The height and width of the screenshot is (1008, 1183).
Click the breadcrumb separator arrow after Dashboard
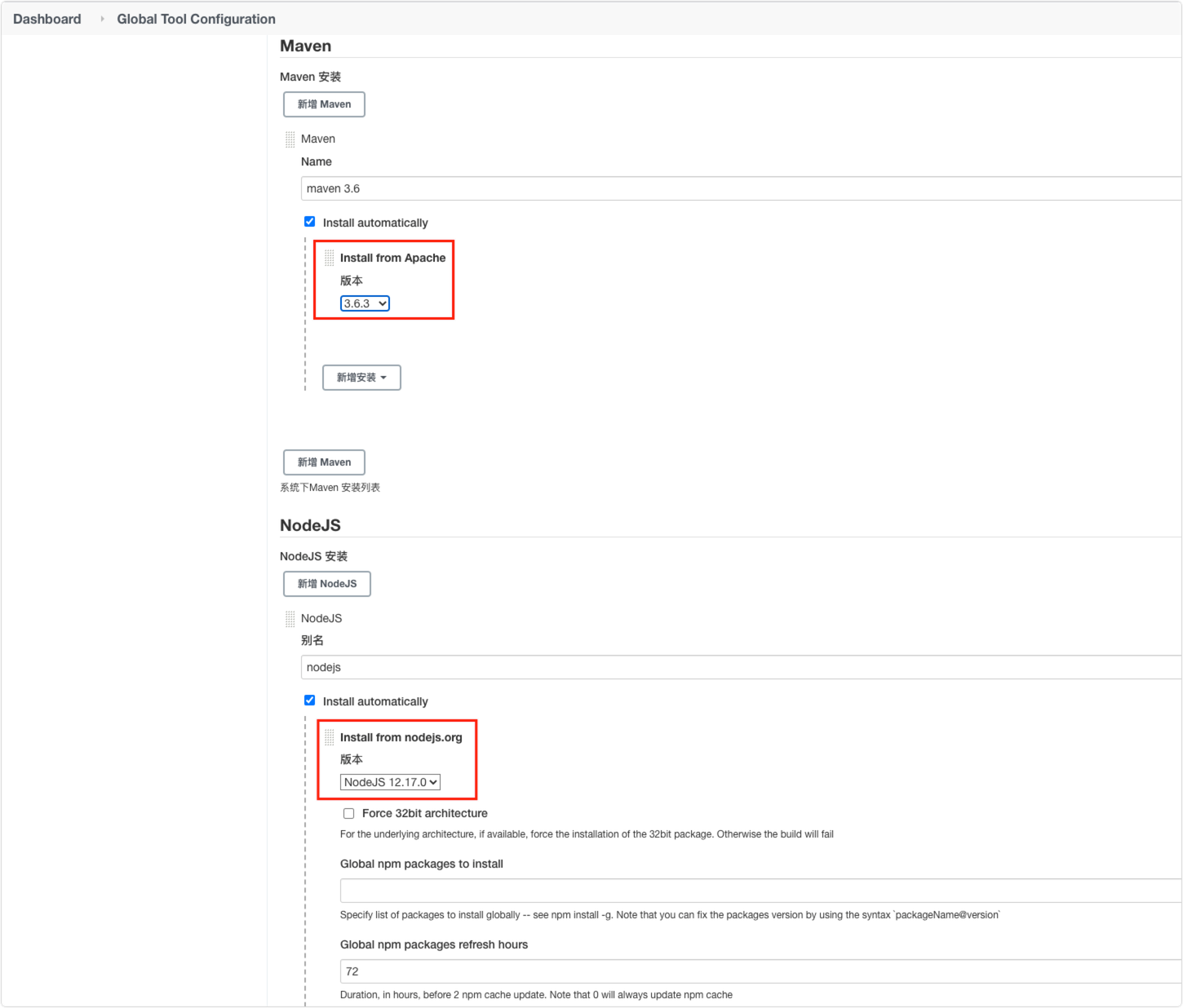pyautogui.click(x=102, y=19)
